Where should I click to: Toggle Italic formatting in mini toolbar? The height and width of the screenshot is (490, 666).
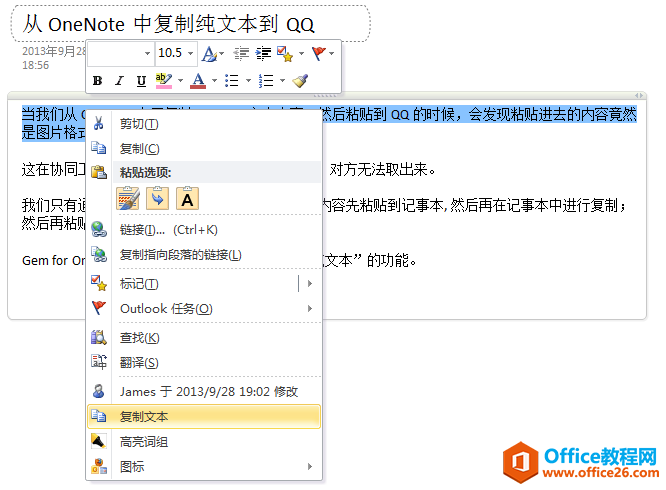120,81
